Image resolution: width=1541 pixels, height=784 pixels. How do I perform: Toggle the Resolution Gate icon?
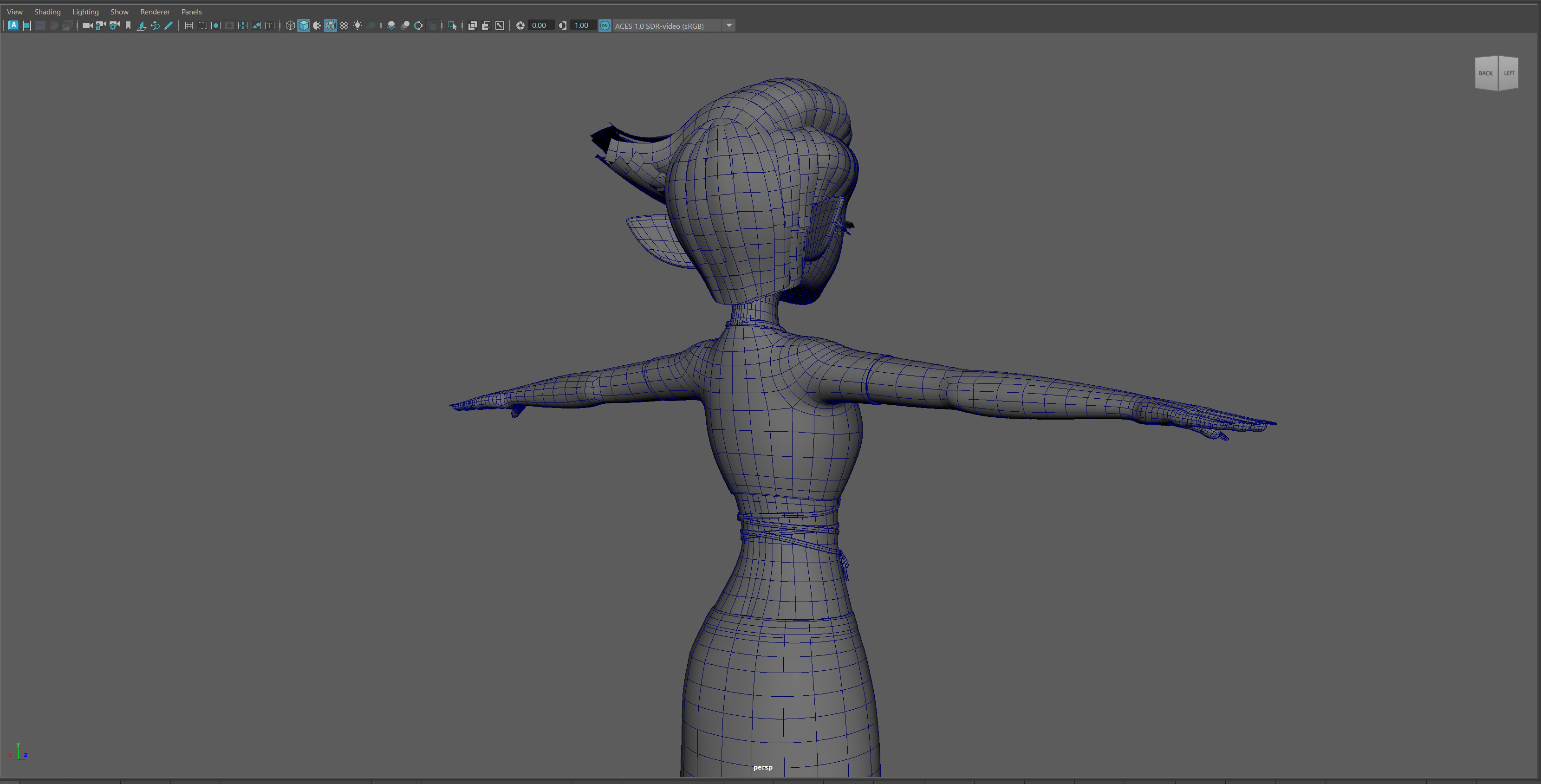(216, 26)
